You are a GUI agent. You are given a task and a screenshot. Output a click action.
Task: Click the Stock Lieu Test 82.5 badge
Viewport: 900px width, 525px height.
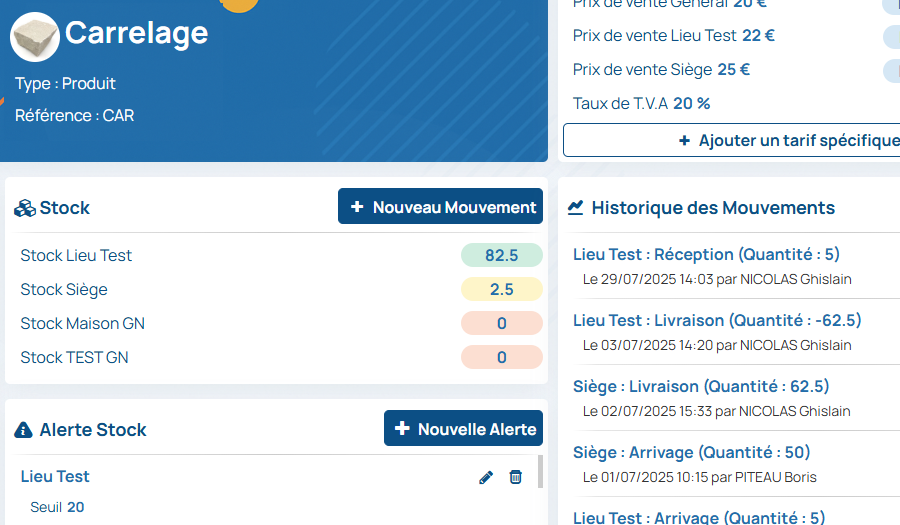point(501,255)
